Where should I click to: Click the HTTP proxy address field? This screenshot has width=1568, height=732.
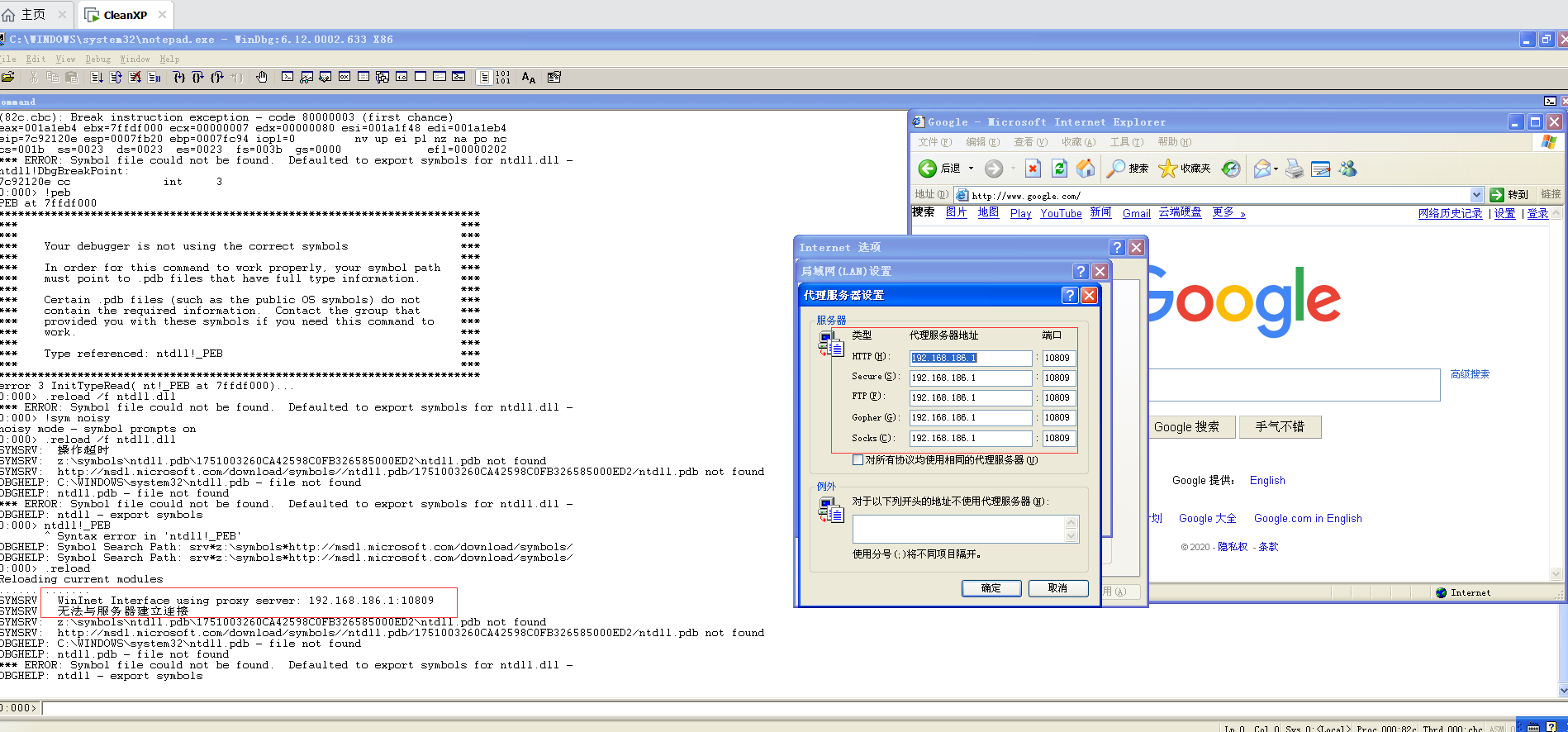point(971,358)
